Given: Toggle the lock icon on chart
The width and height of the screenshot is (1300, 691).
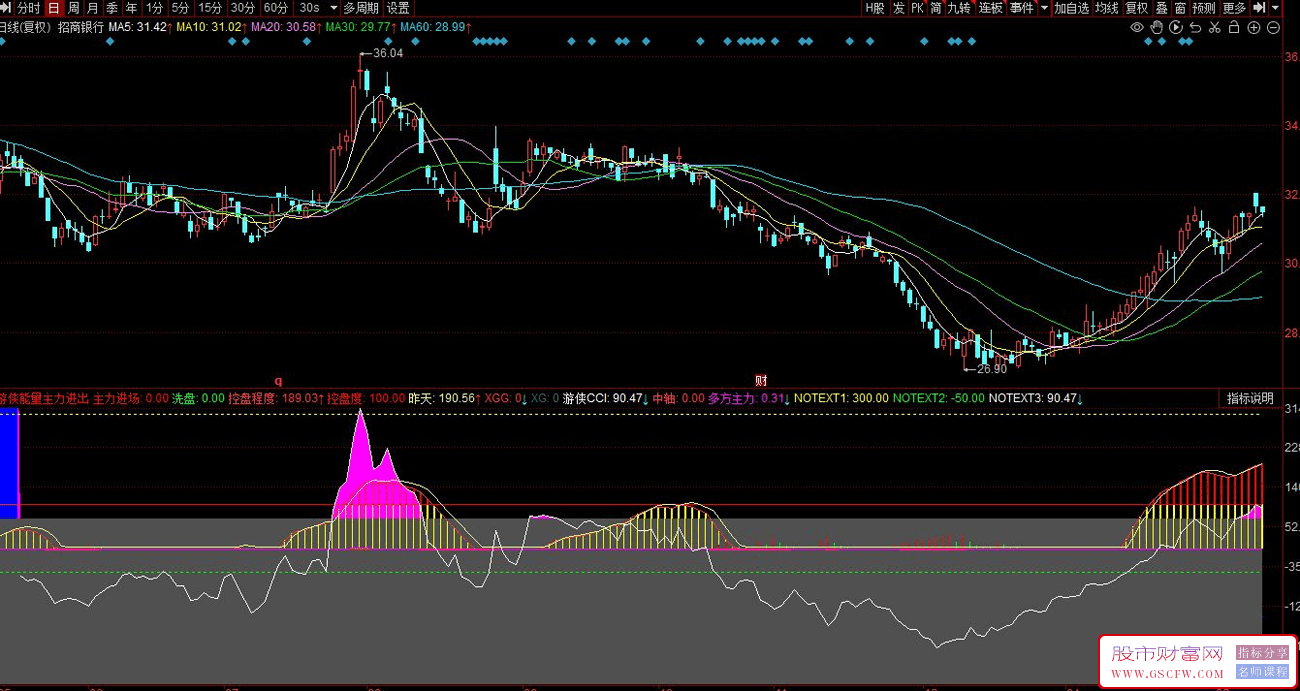Looking at the screenshot, I should (x=1234, y=27).
